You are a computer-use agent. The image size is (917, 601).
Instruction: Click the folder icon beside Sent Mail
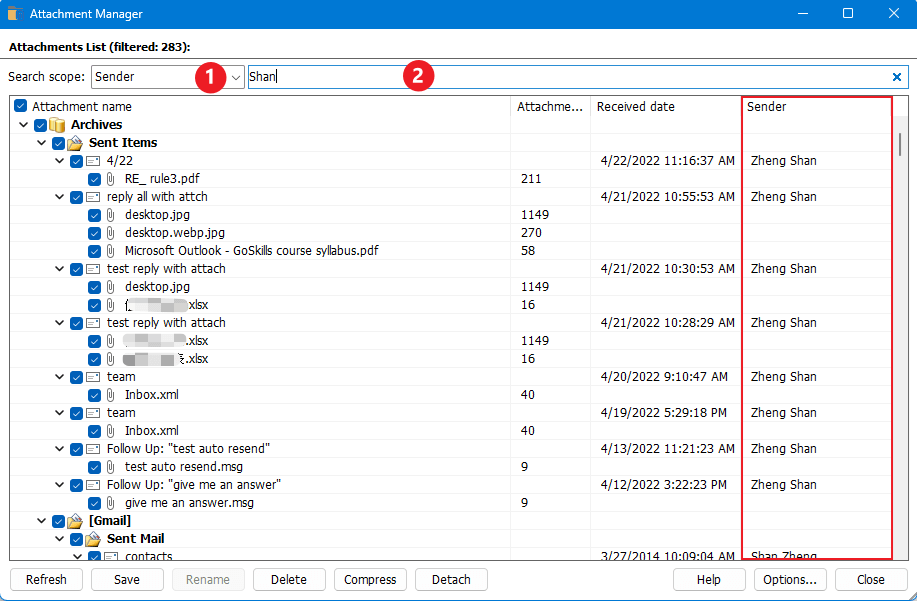pos(92,538)
